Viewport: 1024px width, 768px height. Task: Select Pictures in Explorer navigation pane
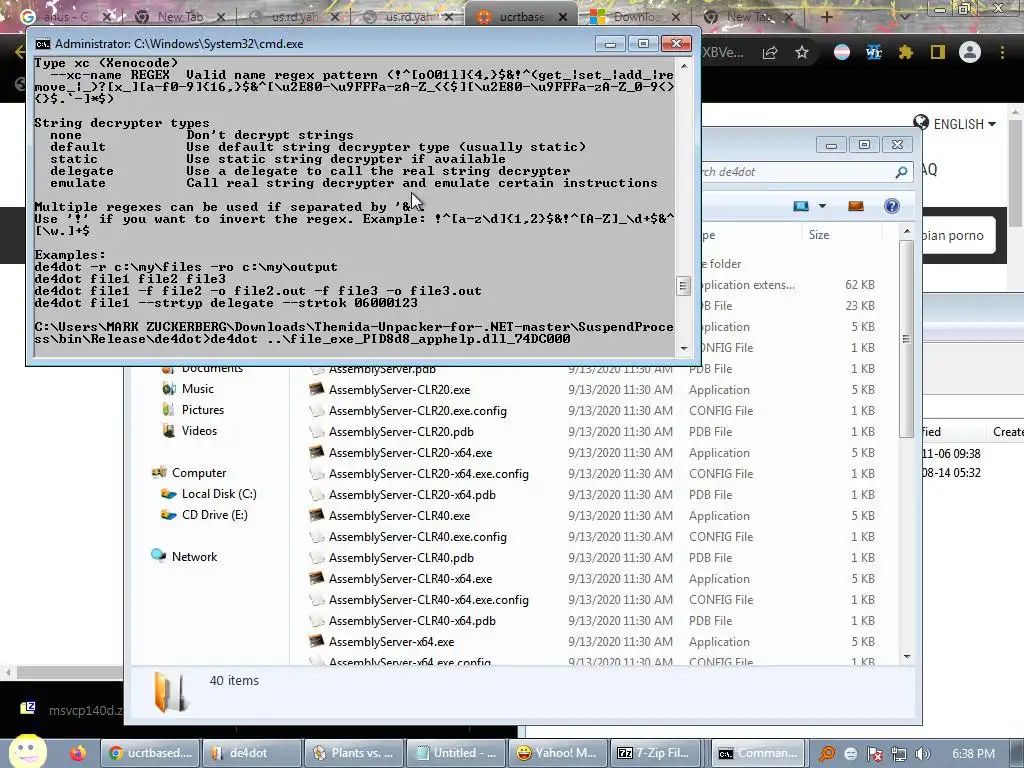(x=202, y=409)
